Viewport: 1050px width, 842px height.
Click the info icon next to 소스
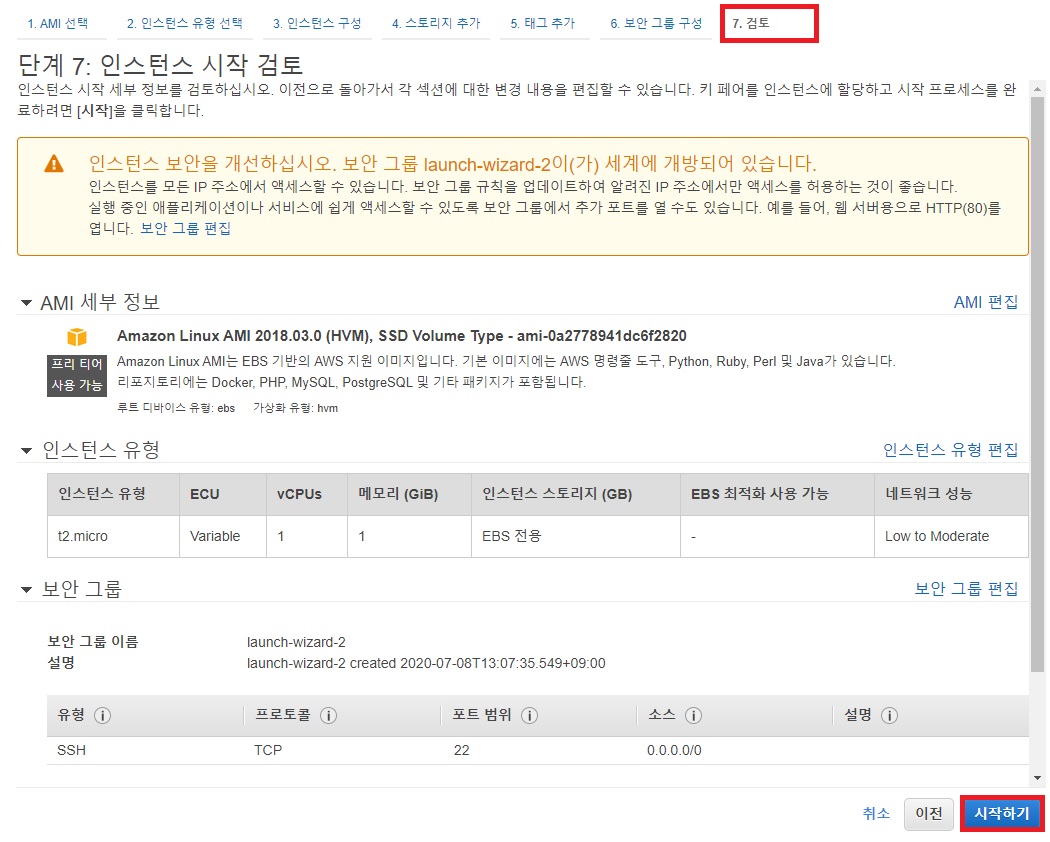click(x=693, y=716)
